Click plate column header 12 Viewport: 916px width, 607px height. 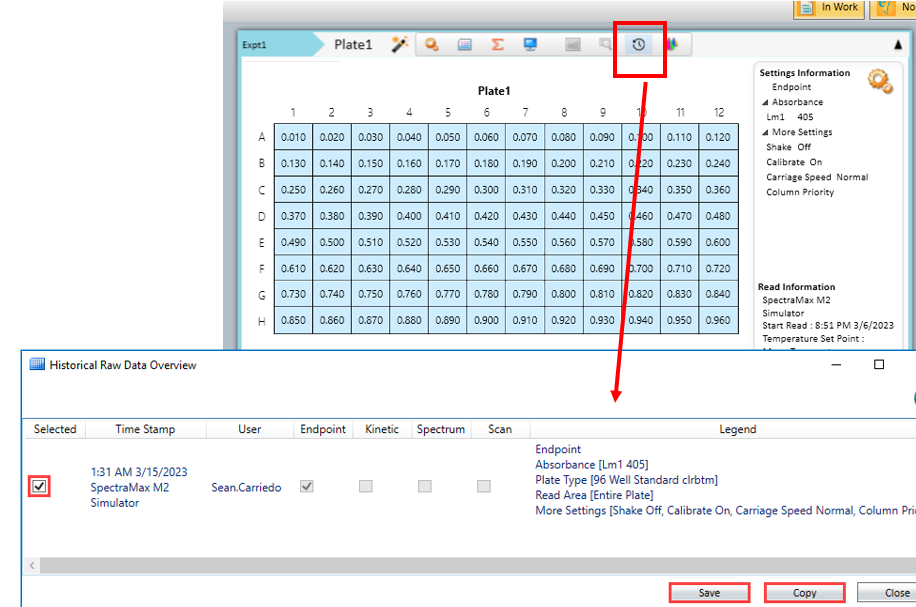[x=719, y=112]
